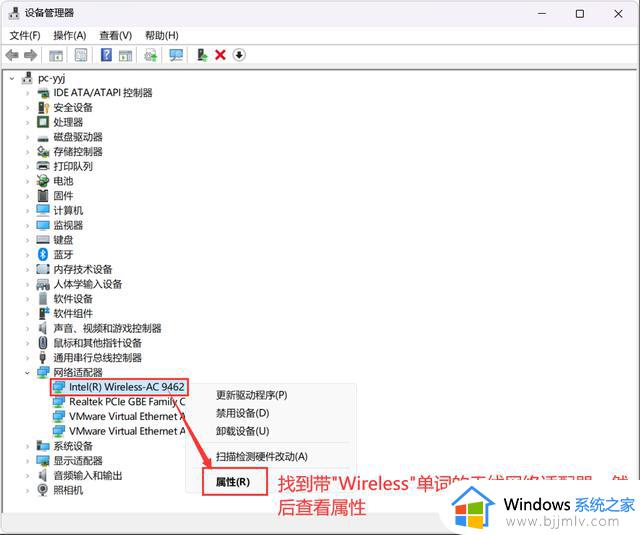Click the keyboard (键盘) category icon

[43, 240]
